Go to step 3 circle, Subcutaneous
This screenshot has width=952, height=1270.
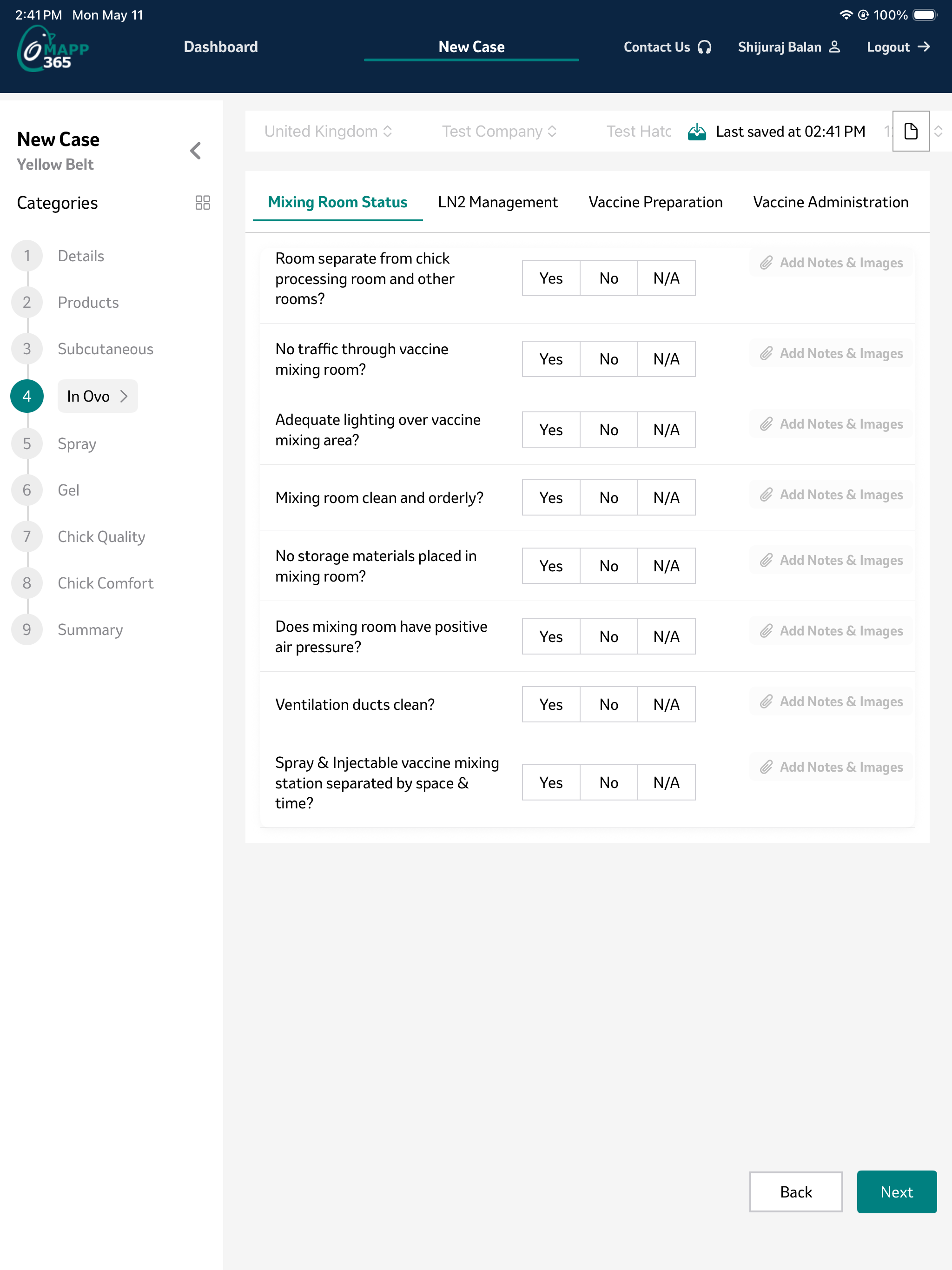pos(27,349)
